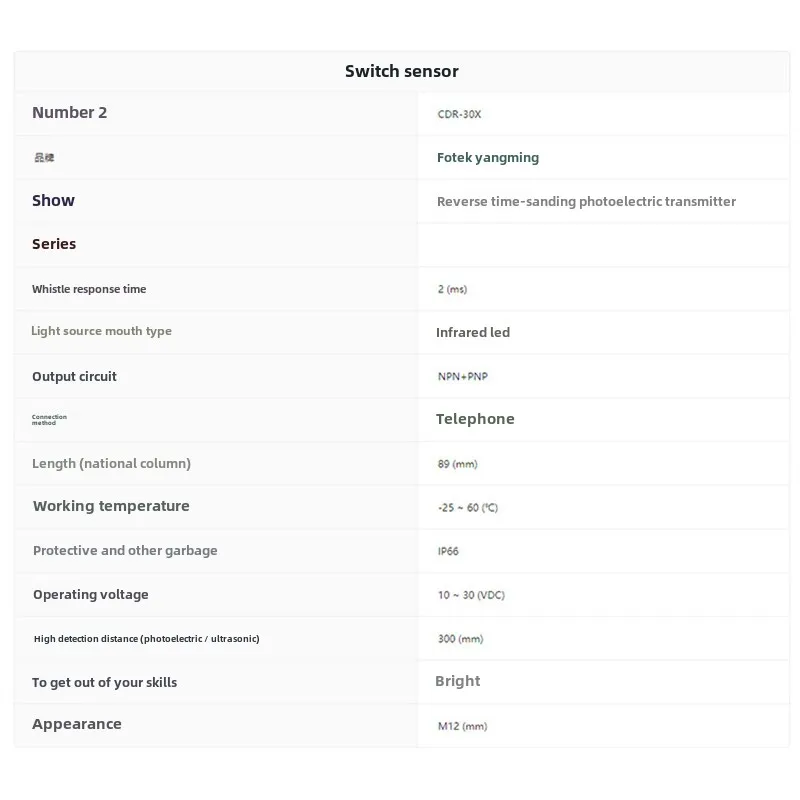Select the Series row label

(x=54, y=244)
